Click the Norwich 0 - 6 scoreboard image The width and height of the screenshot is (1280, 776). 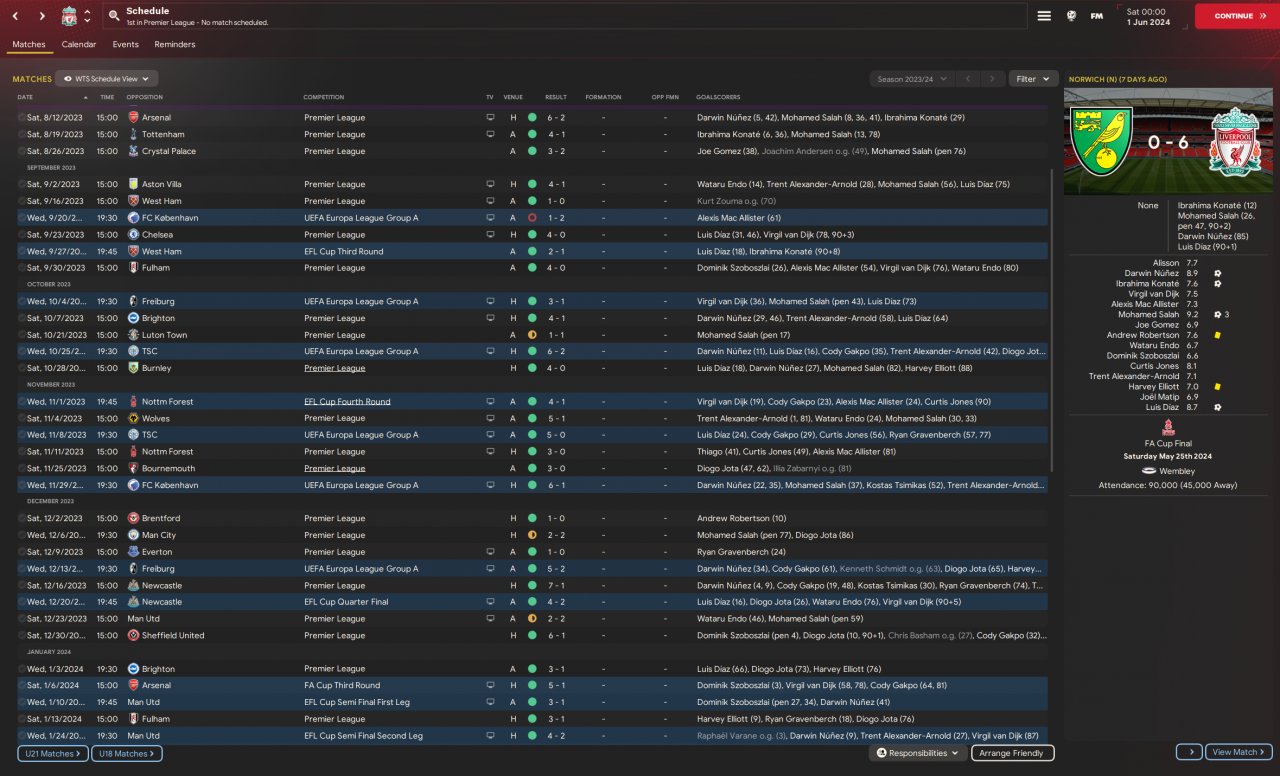[1166, 141]
